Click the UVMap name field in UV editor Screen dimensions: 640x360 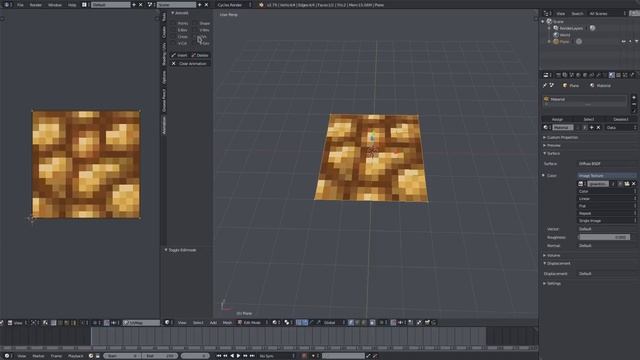click(141, 322)
